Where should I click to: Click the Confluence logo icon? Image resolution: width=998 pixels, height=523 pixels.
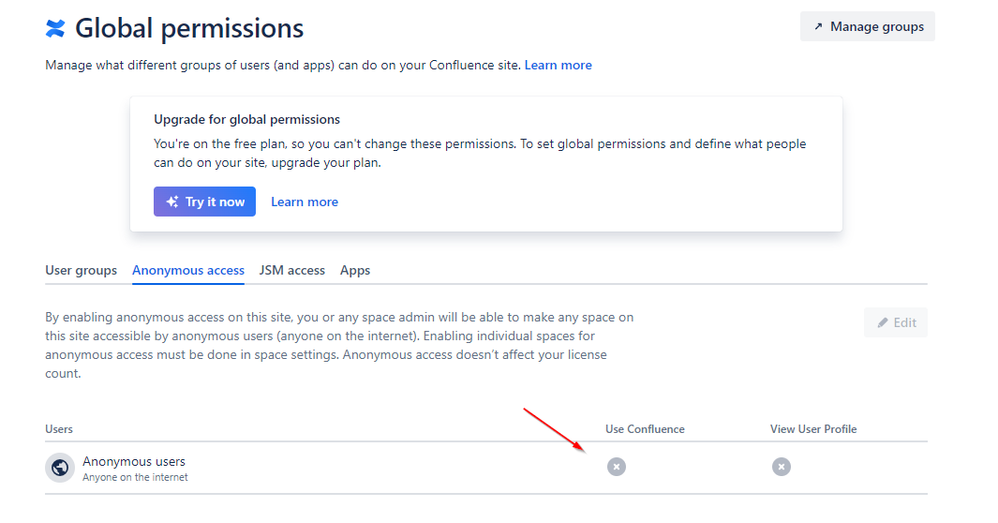point(55,28)
